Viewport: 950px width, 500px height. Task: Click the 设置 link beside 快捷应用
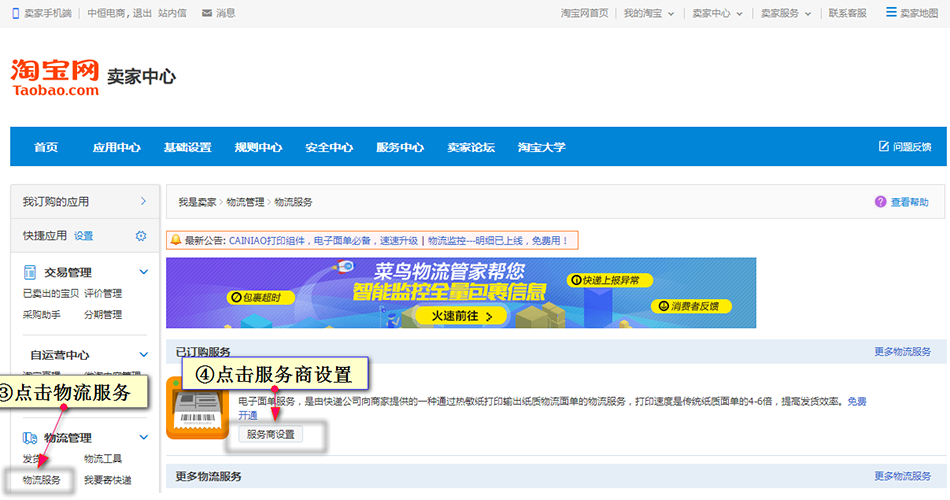(84, 236)
